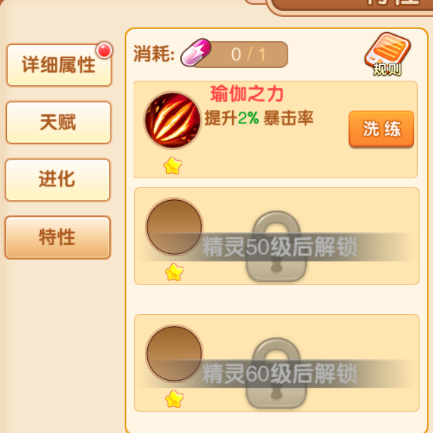Select the empty circle in the level 60 slot
This screenshot has width=433, height=433.
click(174, 354)
